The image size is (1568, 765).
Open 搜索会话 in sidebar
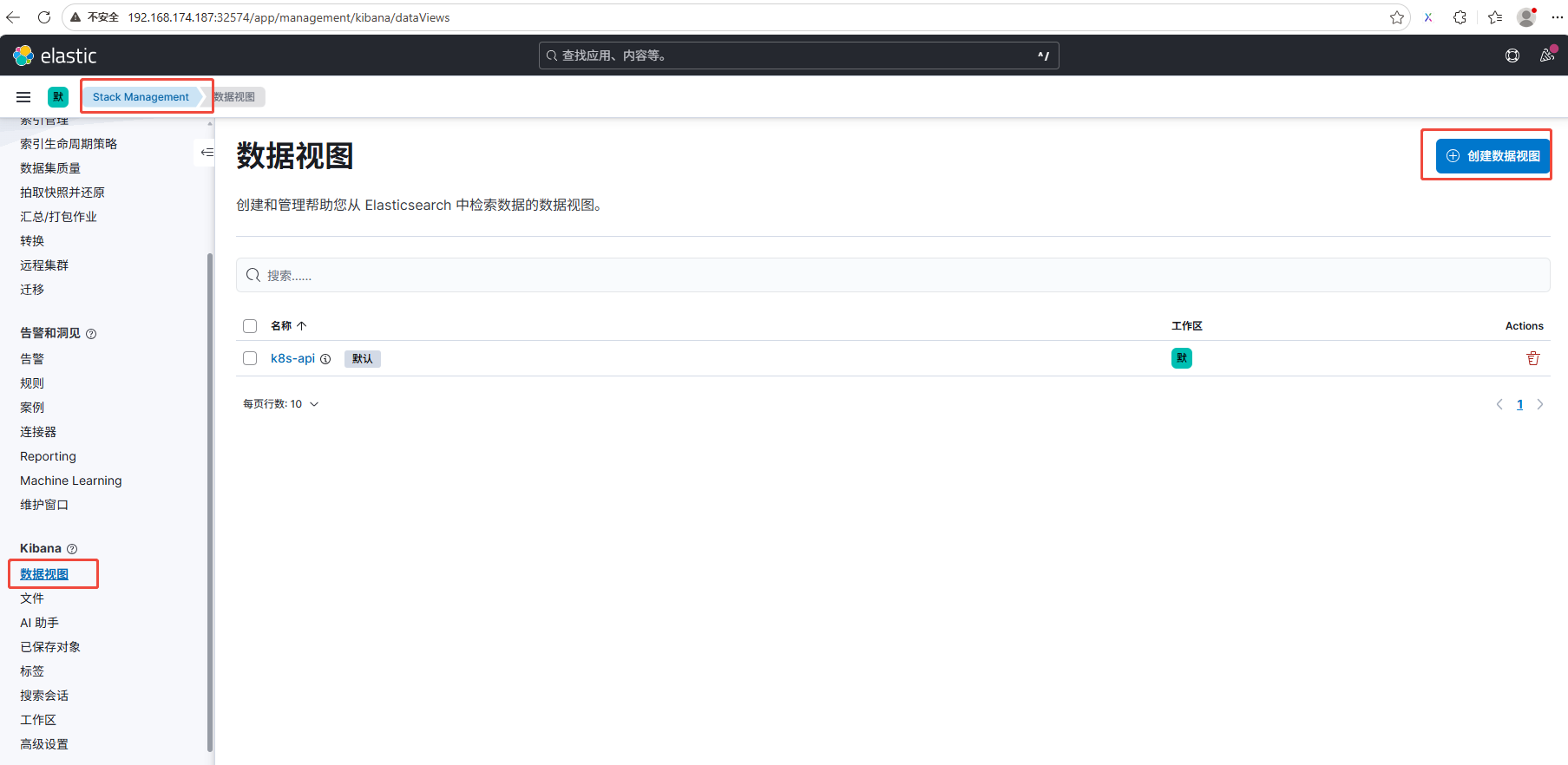point(44,696)
